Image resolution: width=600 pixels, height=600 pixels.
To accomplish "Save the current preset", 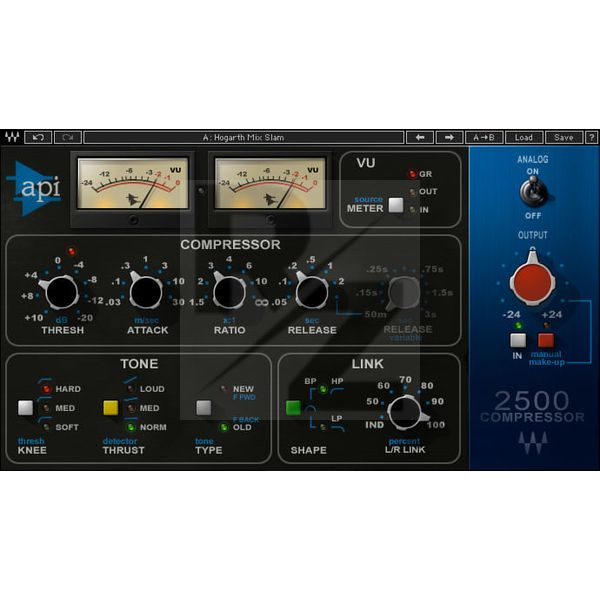I will [564, 137].
